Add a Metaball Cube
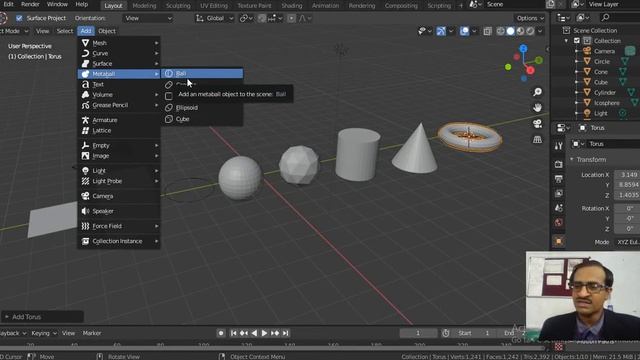640x360 pixels. point(202,119)
